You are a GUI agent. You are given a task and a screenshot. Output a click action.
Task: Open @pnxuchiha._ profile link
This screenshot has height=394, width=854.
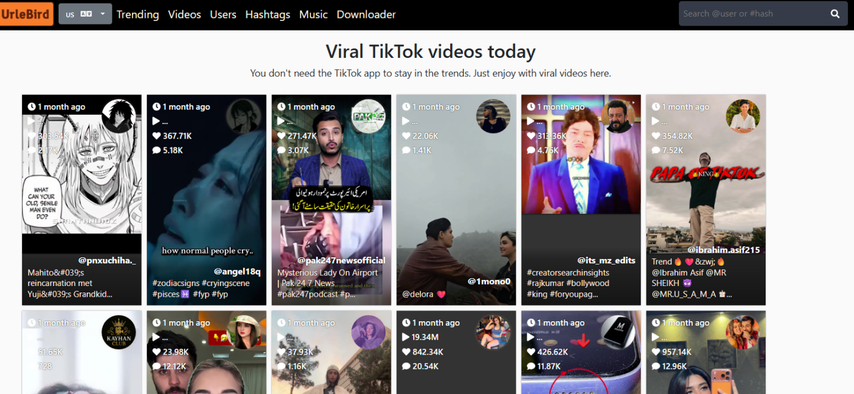click(107, 261)
